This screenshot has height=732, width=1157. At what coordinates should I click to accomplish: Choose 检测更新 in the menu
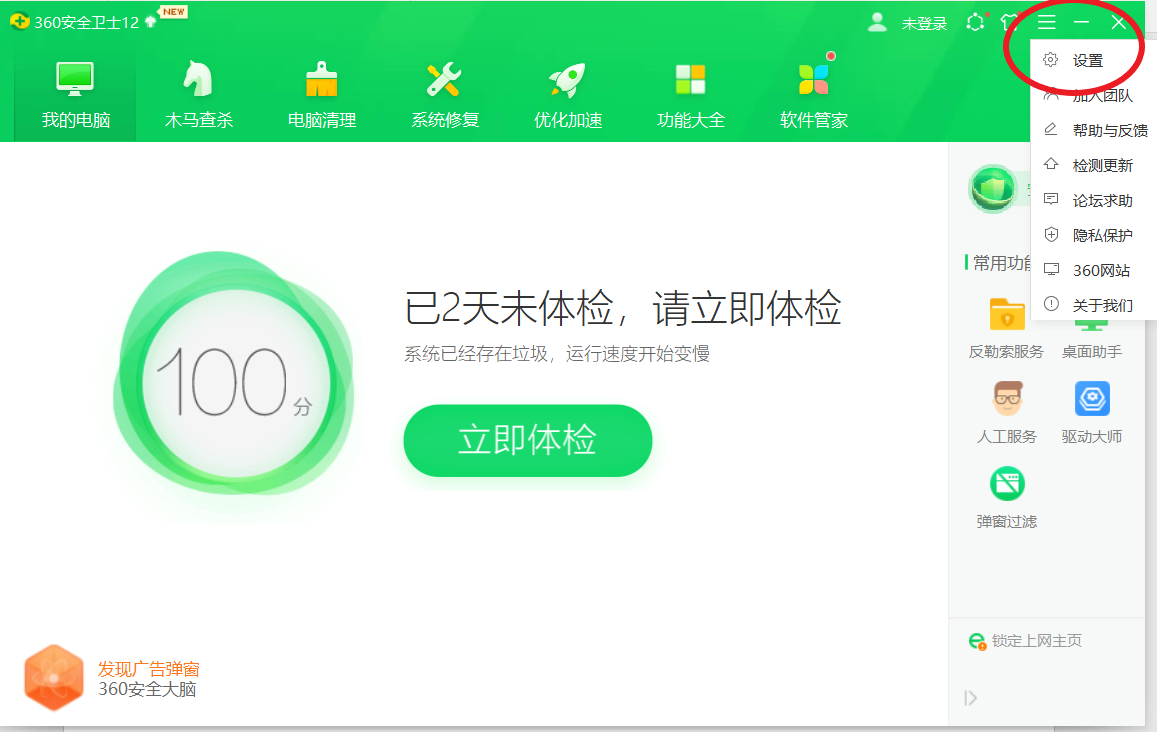click(x=1102, y=166)
